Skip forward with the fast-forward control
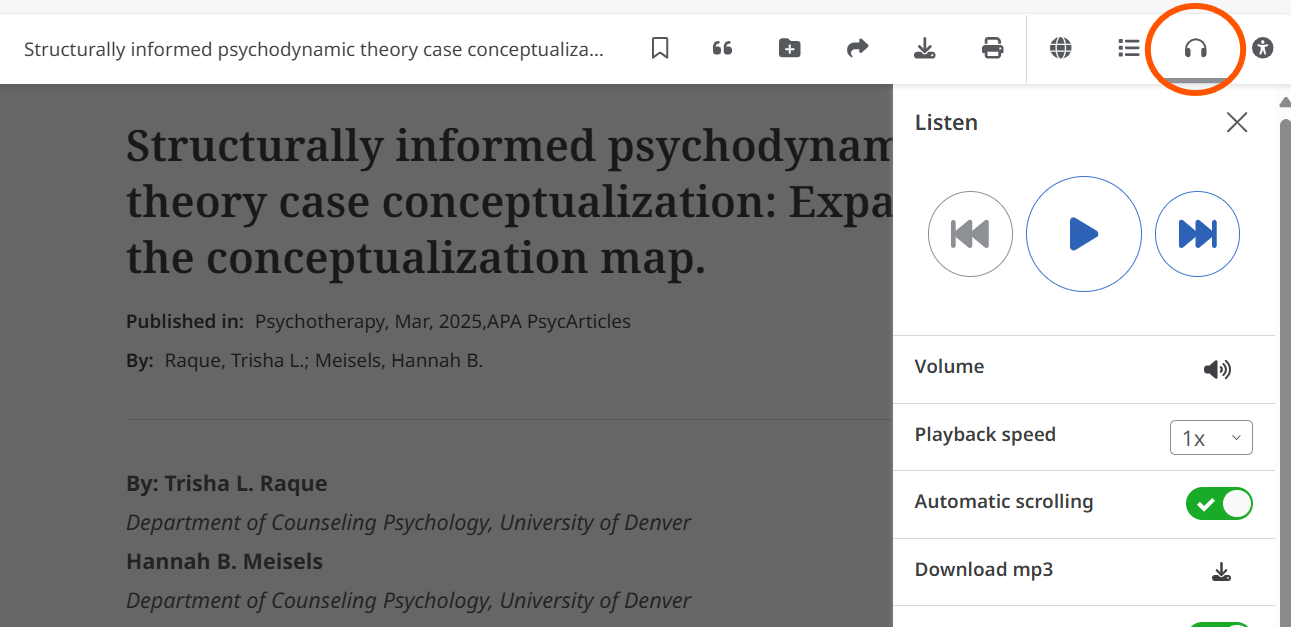This screenshot has height=627, width=1291. [1197, 234]
